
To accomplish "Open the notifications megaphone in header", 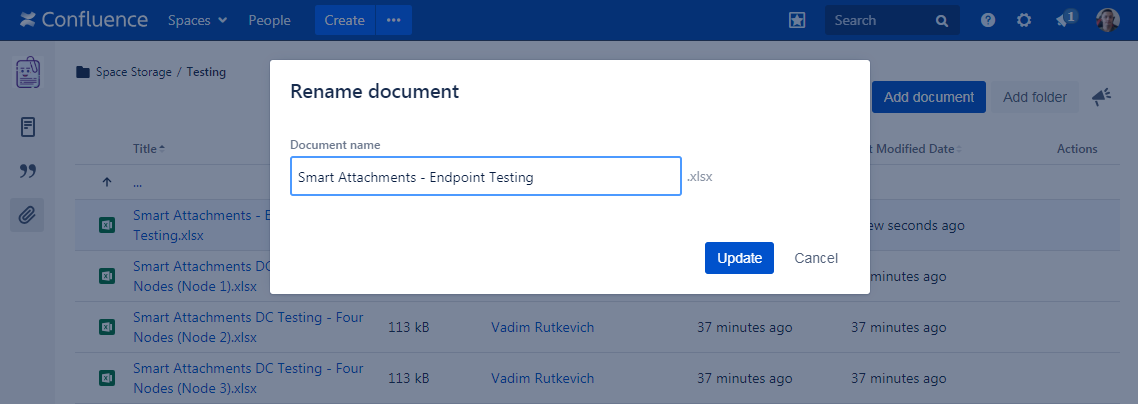I will pyautogui.click(x=1066, y=20).
